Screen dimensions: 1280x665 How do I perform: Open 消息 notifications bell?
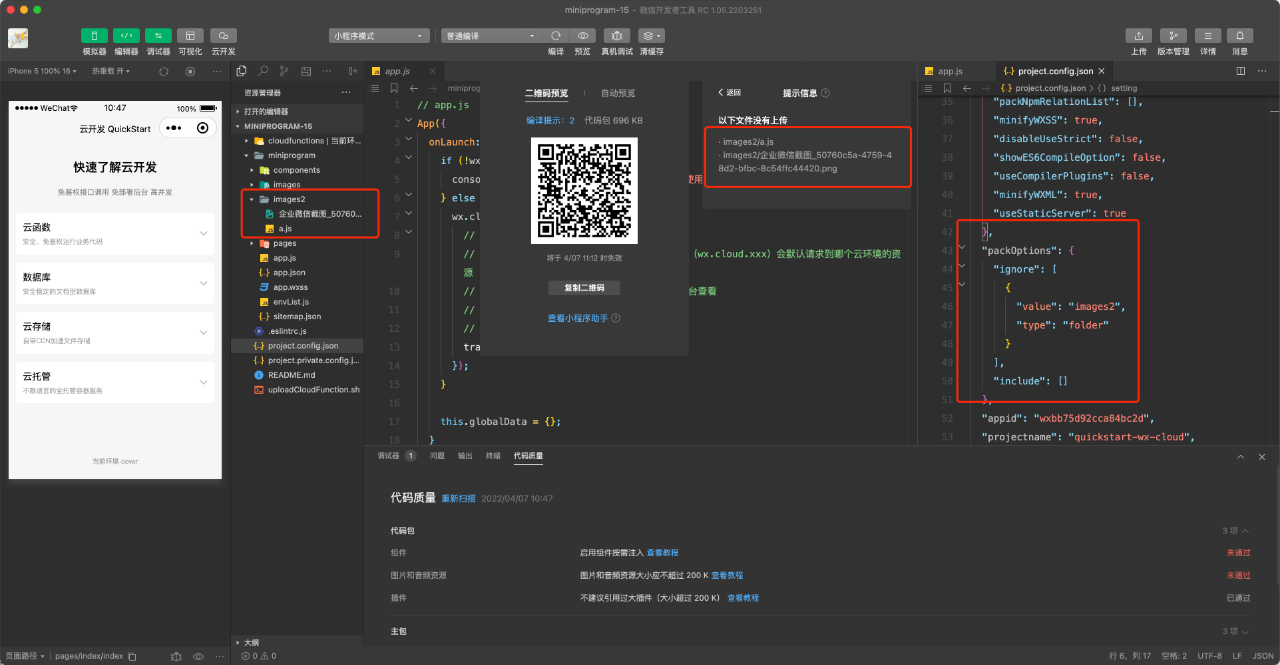tap(1240, 35)
